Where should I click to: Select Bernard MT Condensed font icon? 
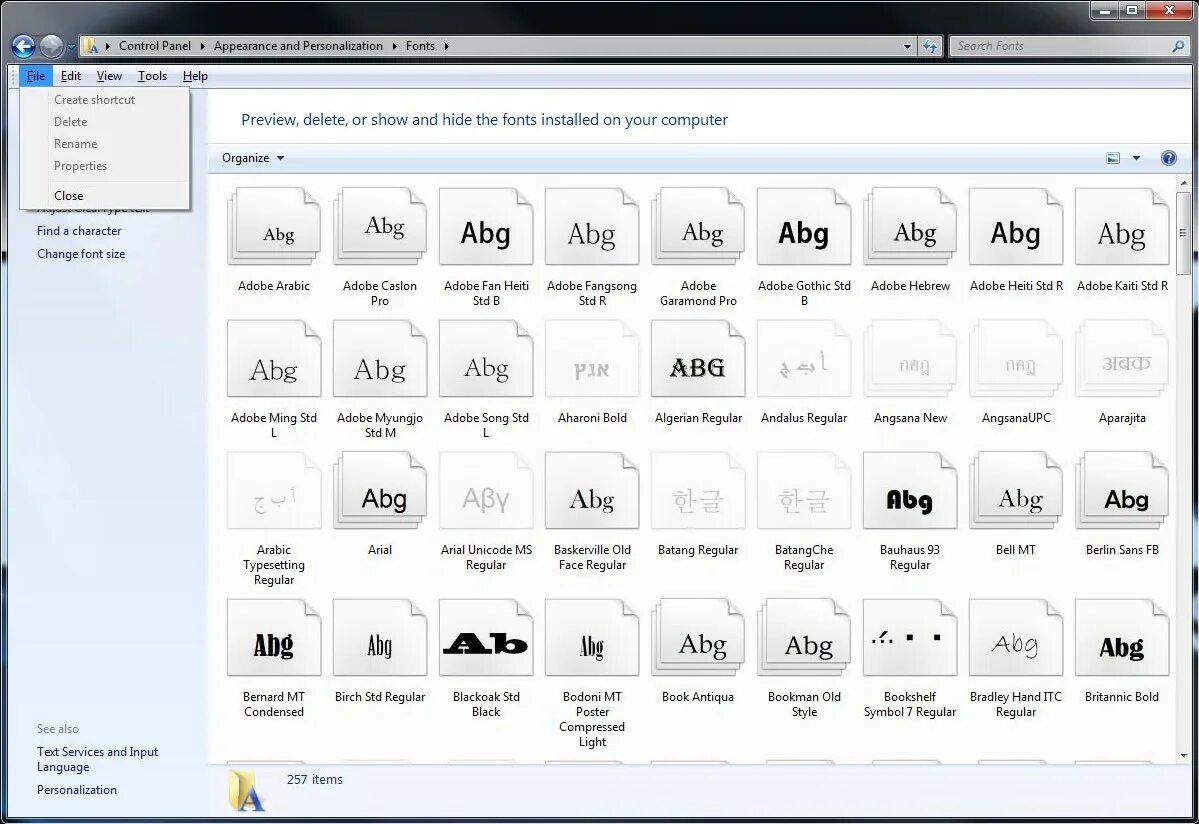274,637
